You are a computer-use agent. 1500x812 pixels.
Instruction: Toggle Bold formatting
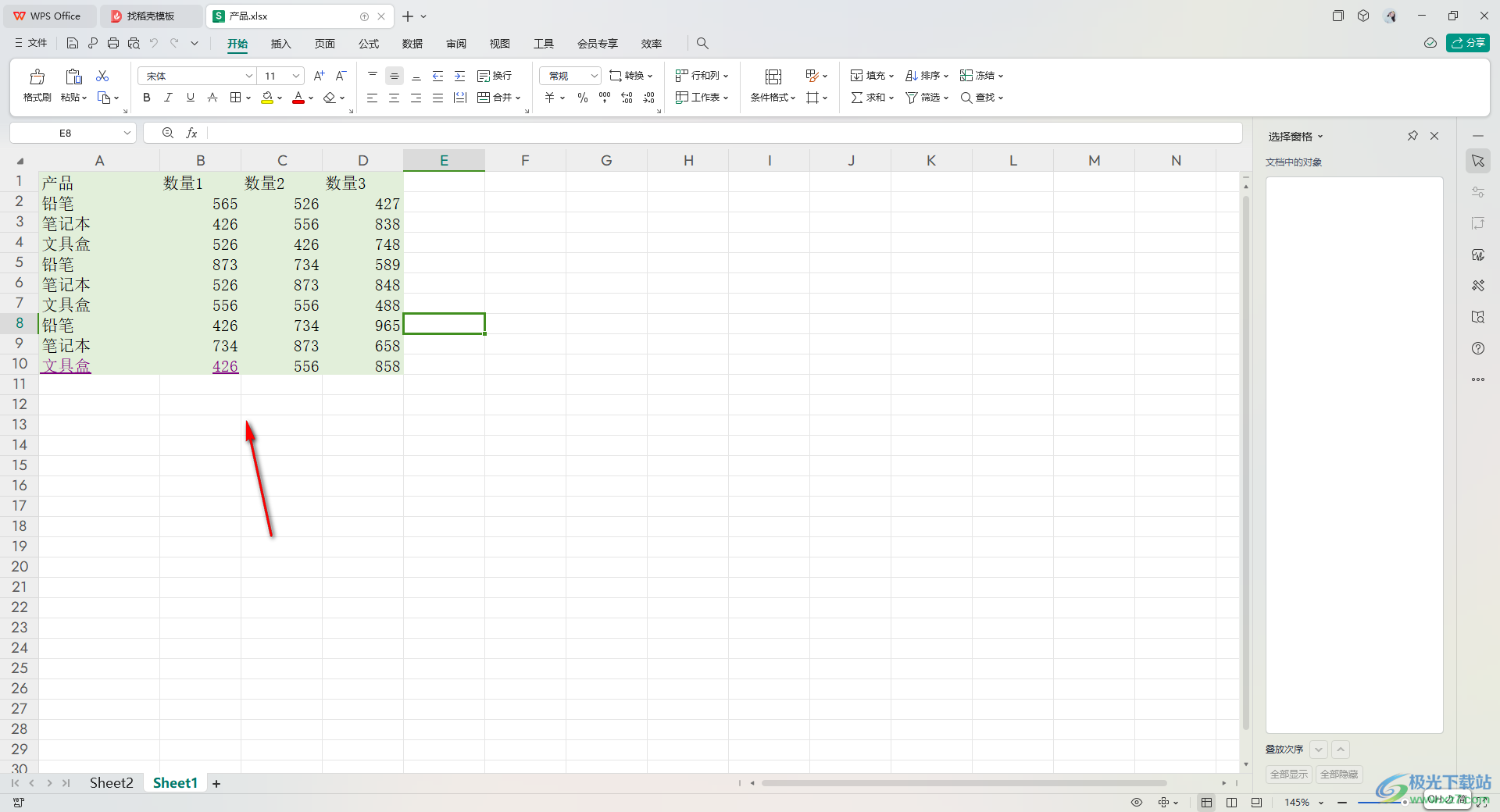[147, 98]
